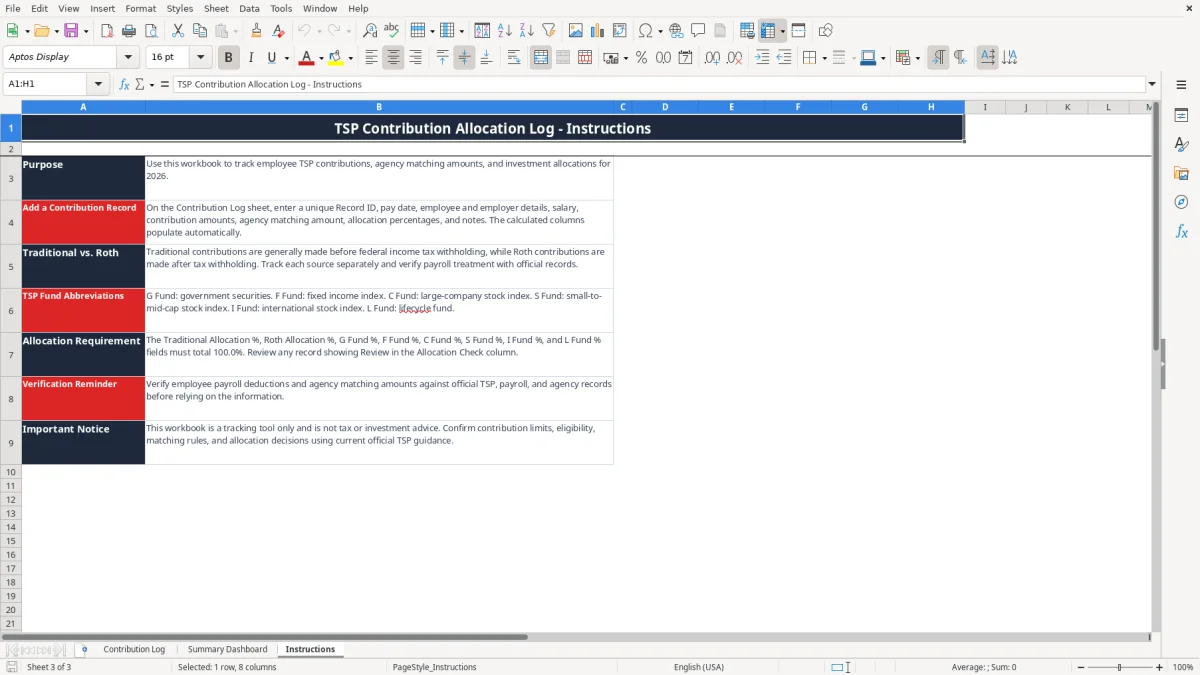
Task: Open font color dropdown arrow
Action: pos(321,59)
